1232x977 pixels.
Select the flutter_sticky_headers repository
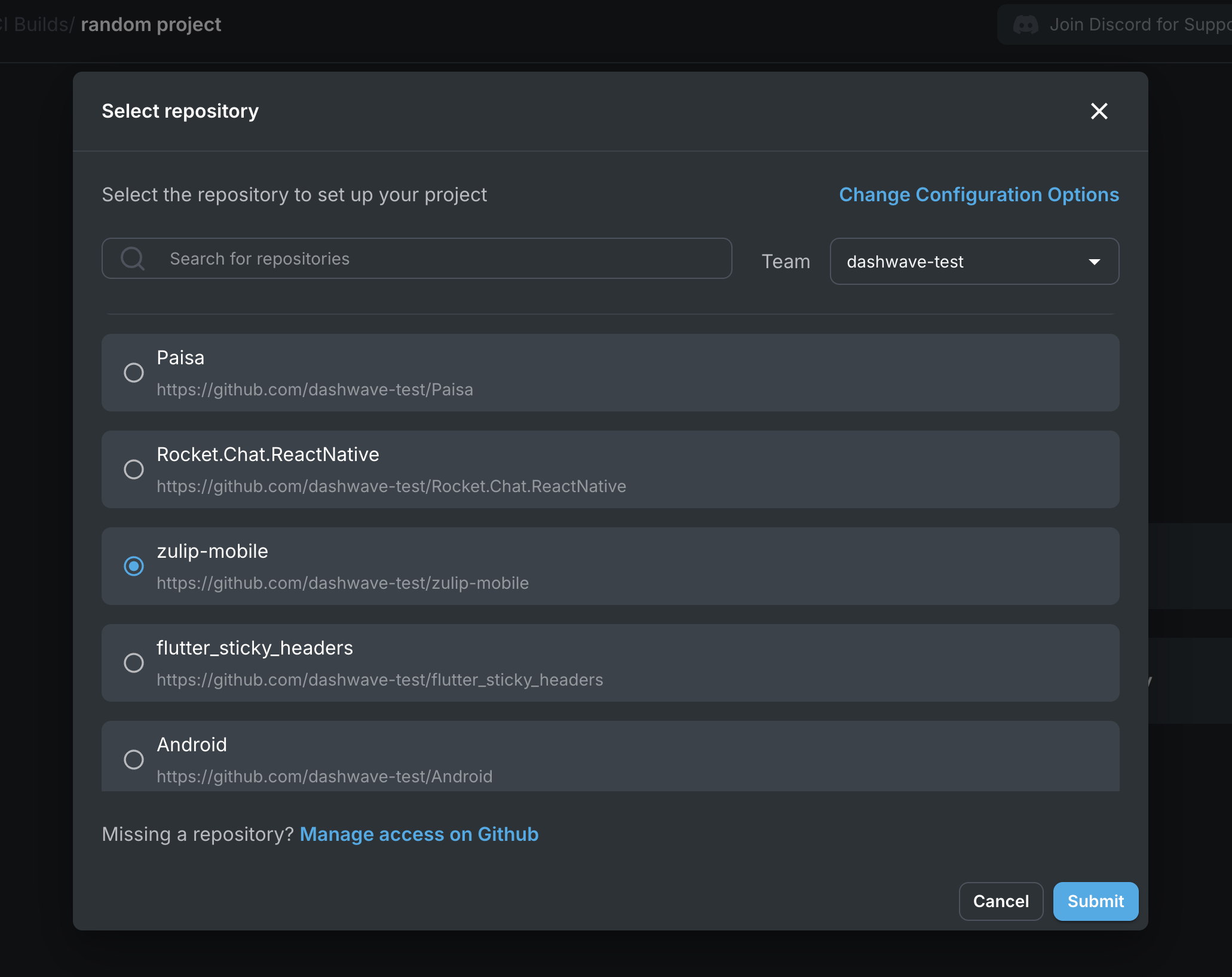point(134,663)
